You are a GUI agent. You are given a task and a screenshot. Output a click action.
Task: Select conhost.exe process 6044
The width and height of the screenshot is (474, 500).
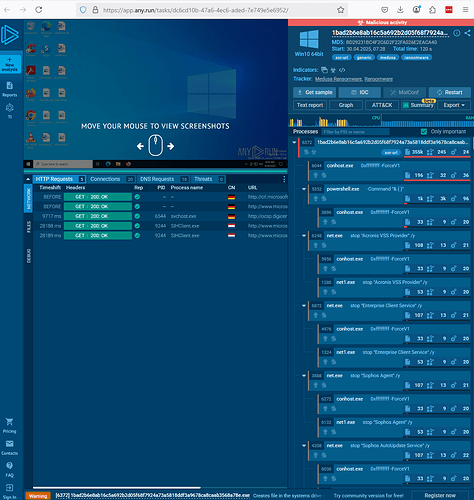[x=389, y=170]
